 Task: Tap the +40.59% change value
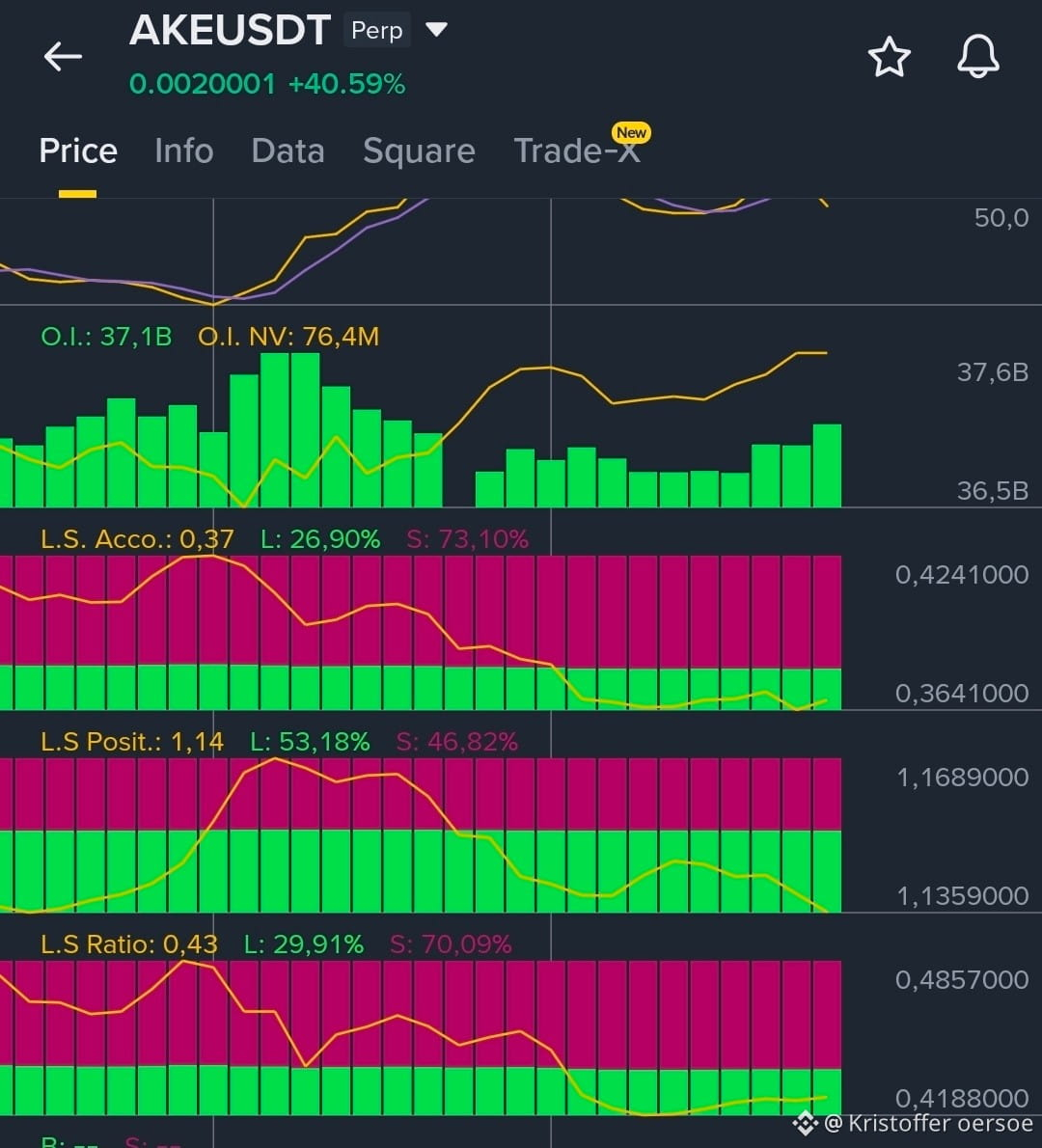tap(347, 84)
